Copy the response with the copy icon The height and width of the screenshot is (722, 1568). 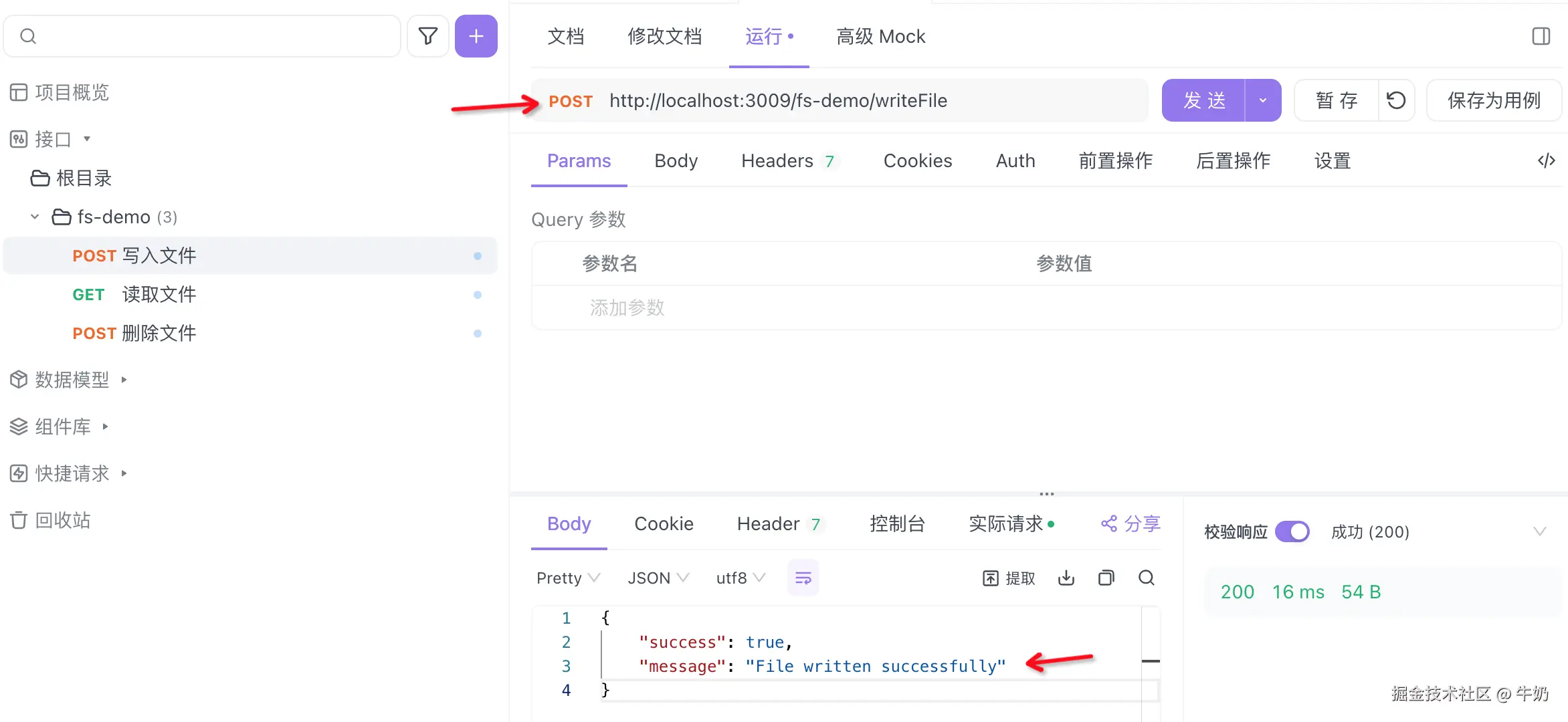coord(1106,578)
